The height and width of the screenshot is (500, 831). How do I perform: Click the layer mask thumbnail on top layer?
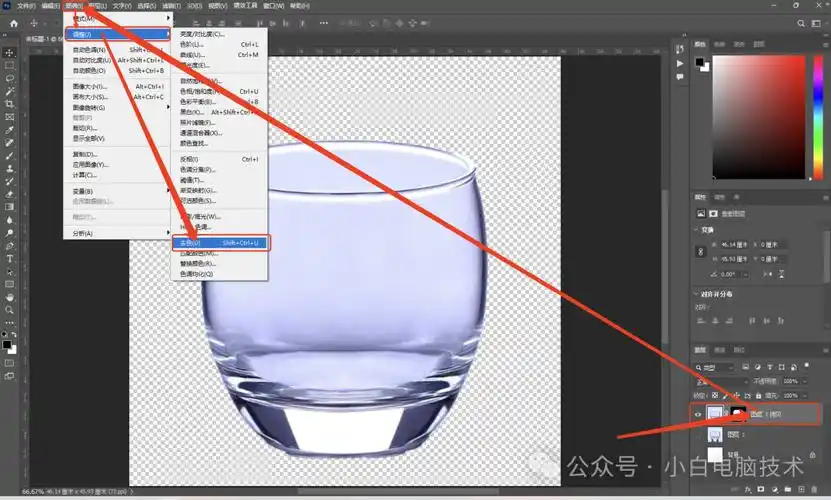point(739,413)
